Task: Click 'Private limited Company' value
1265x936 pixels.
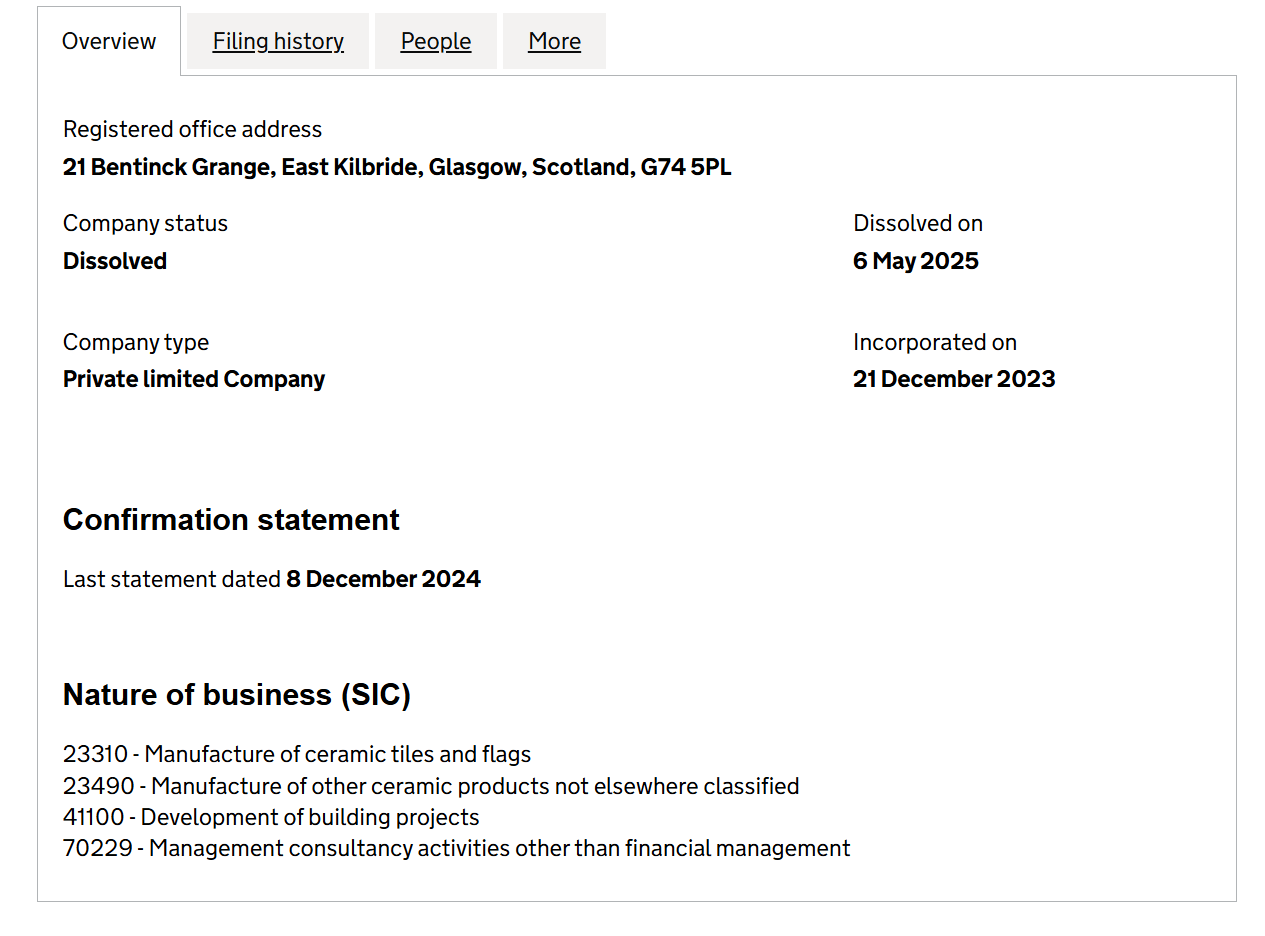Action: (x=194, y=379)
